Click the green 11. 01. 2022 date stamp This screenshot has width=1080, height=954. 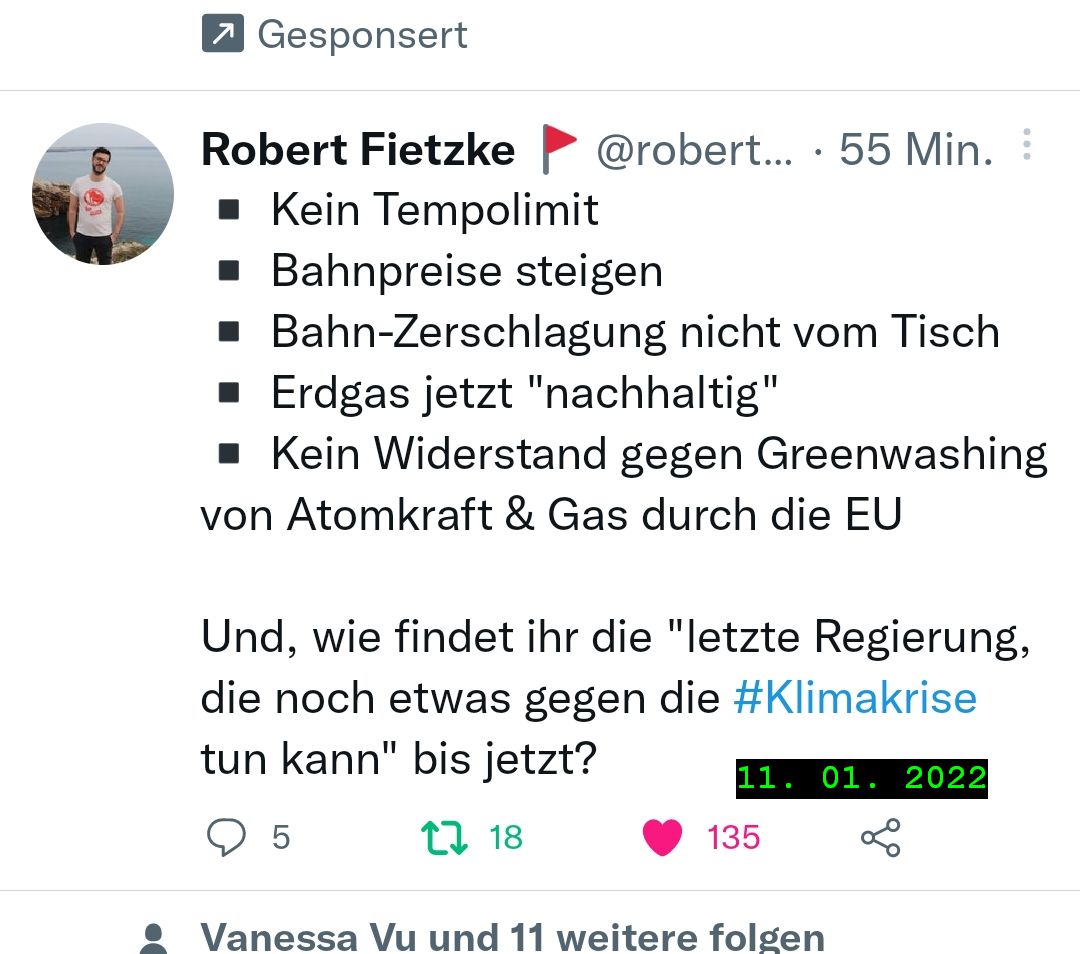861,778
